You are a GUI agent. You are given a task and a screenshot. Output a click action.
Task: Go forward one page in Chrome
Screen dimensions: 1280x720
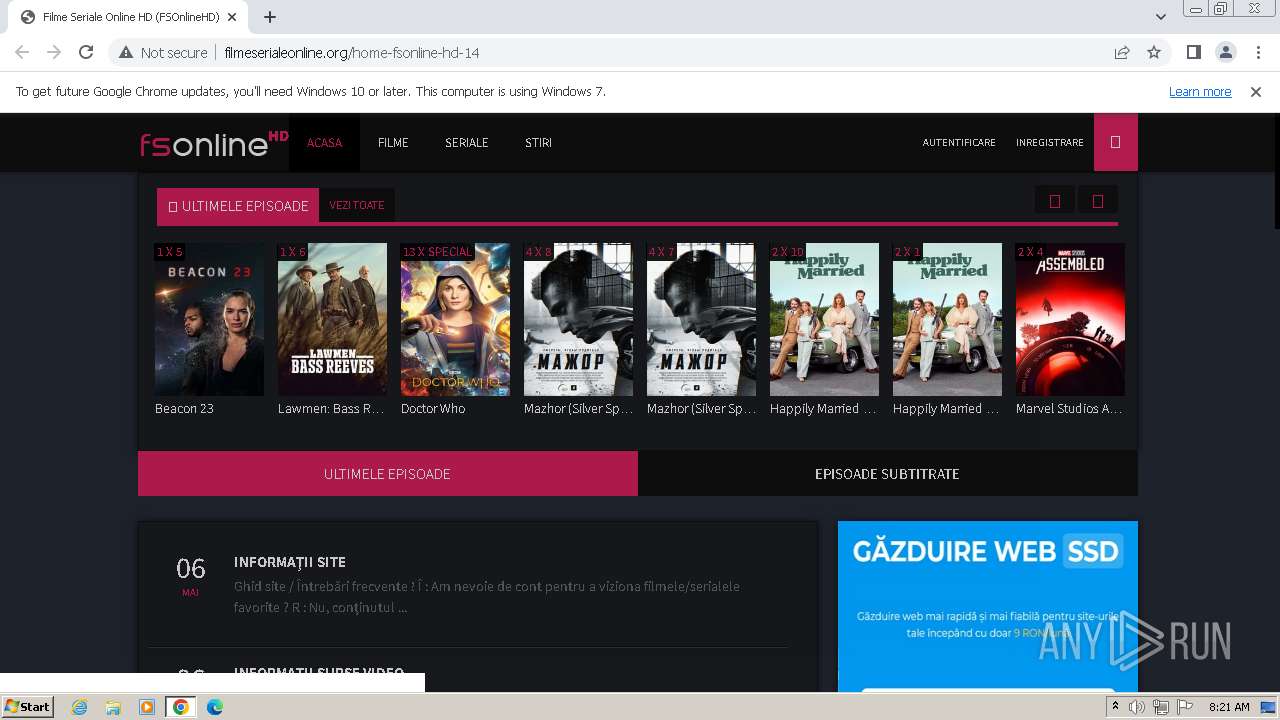pyautogui.click(x=54, y=52)
